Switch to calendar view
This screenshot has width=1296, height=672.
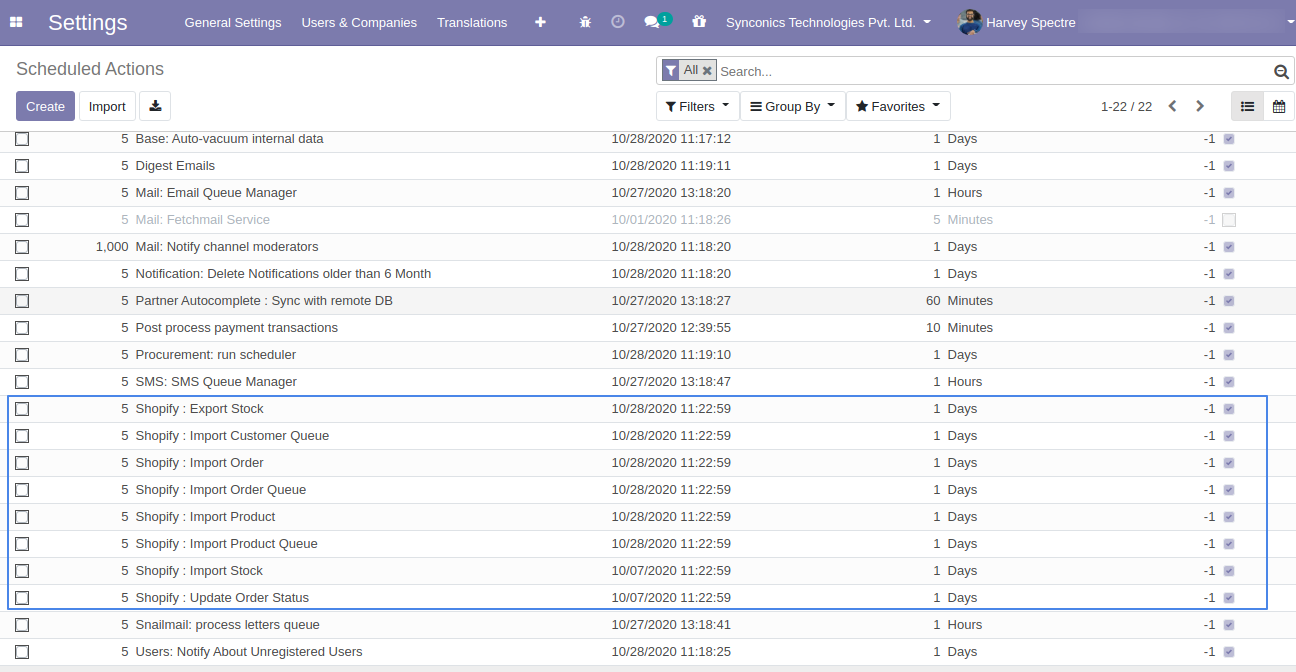pyautogui.click(x=1278, y=106)
